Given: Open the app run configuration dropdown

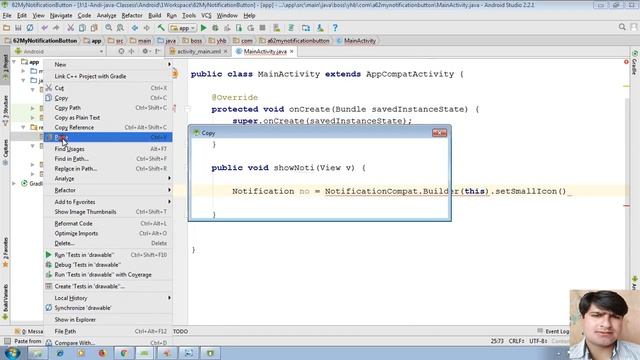Looking at the screenshot, I should (x=183, y=28).
